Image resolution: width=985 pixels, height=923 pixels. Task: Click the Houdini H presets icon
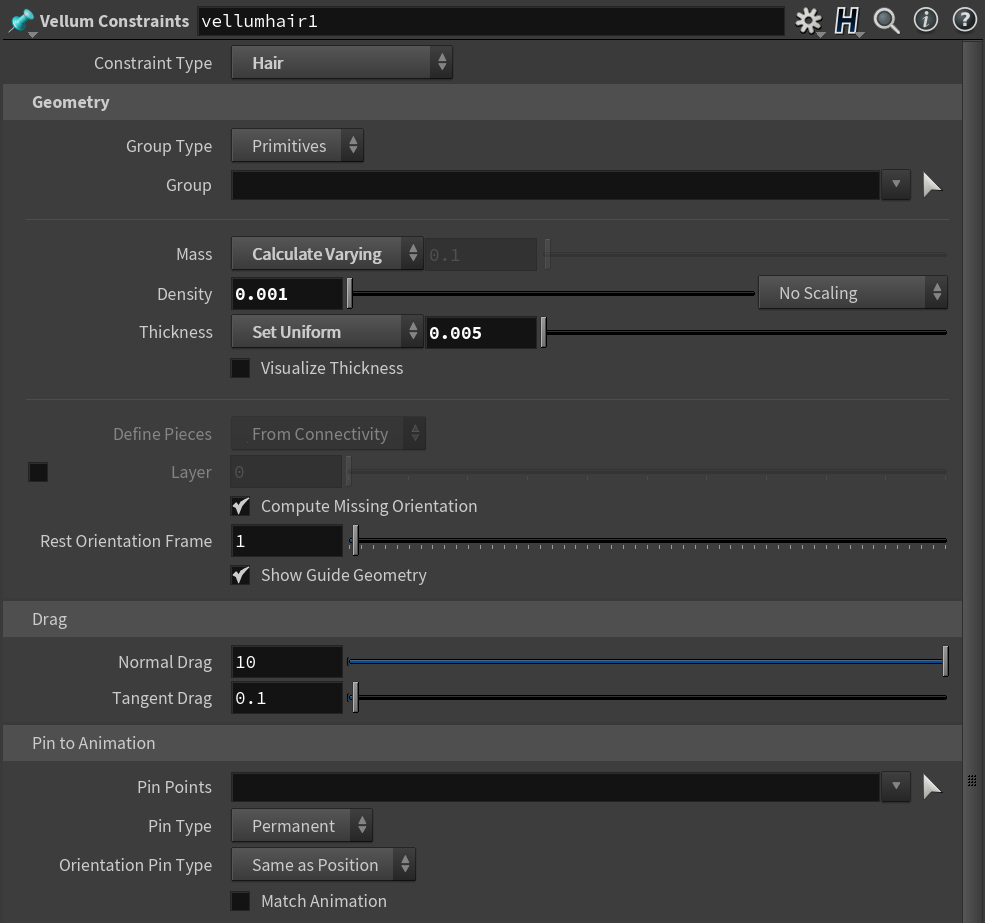(847, 21)
